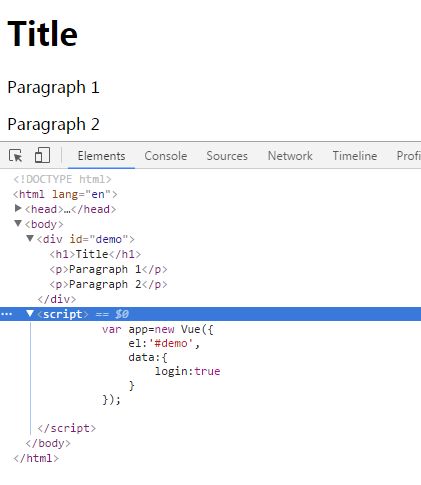Click the body opening tag label
The width and height of the screenshot is (421, 485).
pos(44,224)
